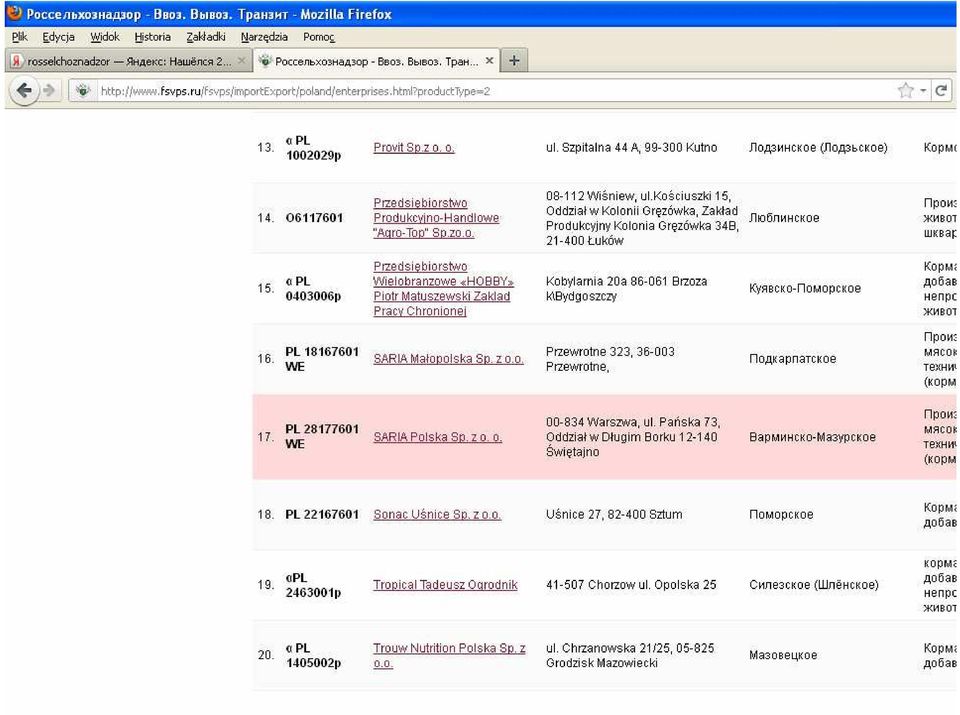This screenshot has height=715, width=960.
Task: Open the Narzędzia menu
Action: pyautogui.click(x=264, y=37)
